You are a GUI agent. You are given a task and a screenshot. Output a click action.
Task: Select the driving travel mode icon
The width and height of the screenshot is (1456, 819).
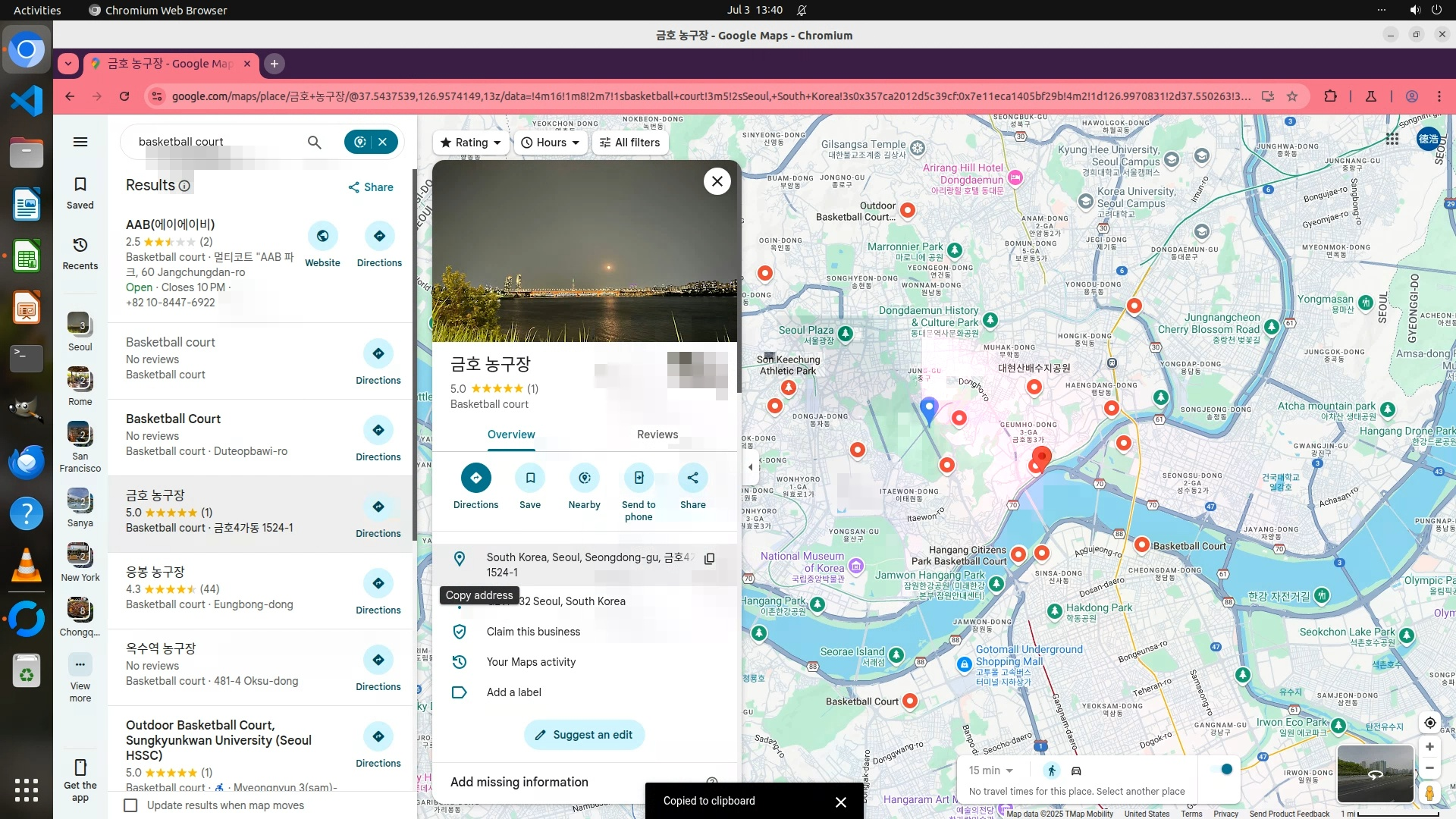[1076, 770]
